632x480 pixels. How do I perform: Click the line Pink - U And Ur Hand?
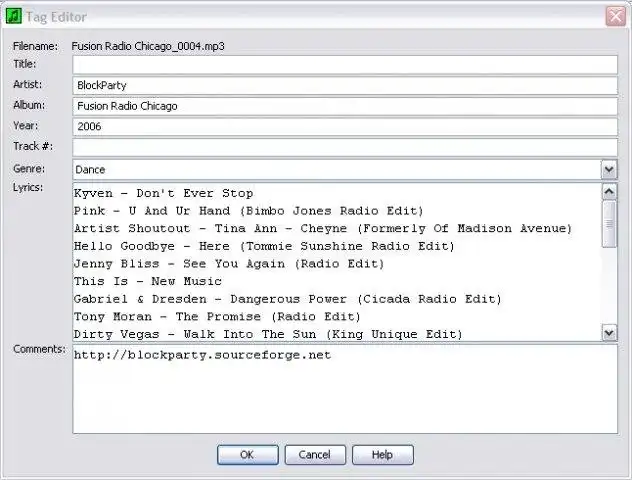(249, 211)
